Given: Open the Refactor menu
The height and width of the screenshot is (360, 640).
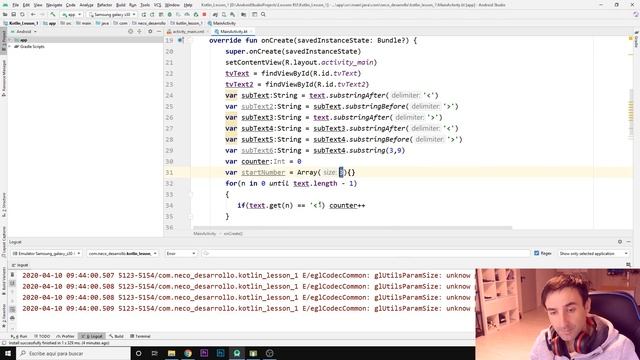Looking at the screenshot, I should pyautogui.click(x=104, y=5).
